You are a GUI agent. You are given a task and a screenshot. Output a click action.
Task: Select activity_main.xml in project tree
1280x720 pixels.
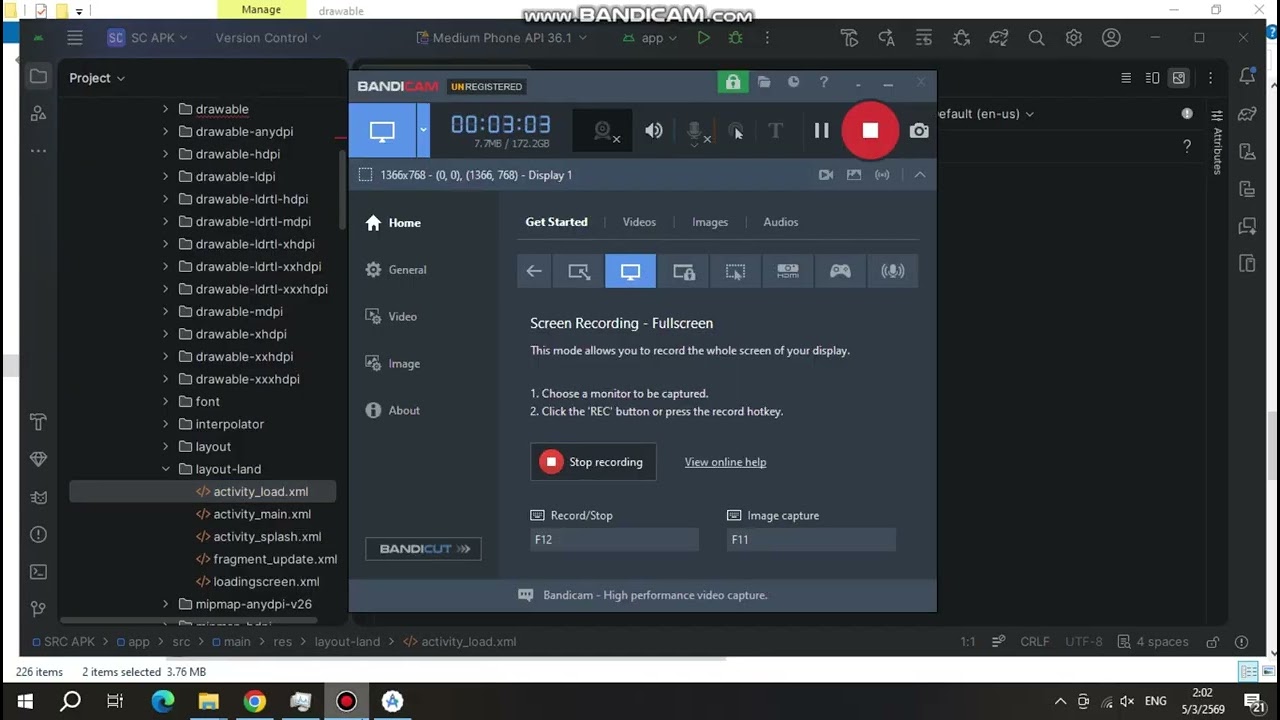coord(262,514)
